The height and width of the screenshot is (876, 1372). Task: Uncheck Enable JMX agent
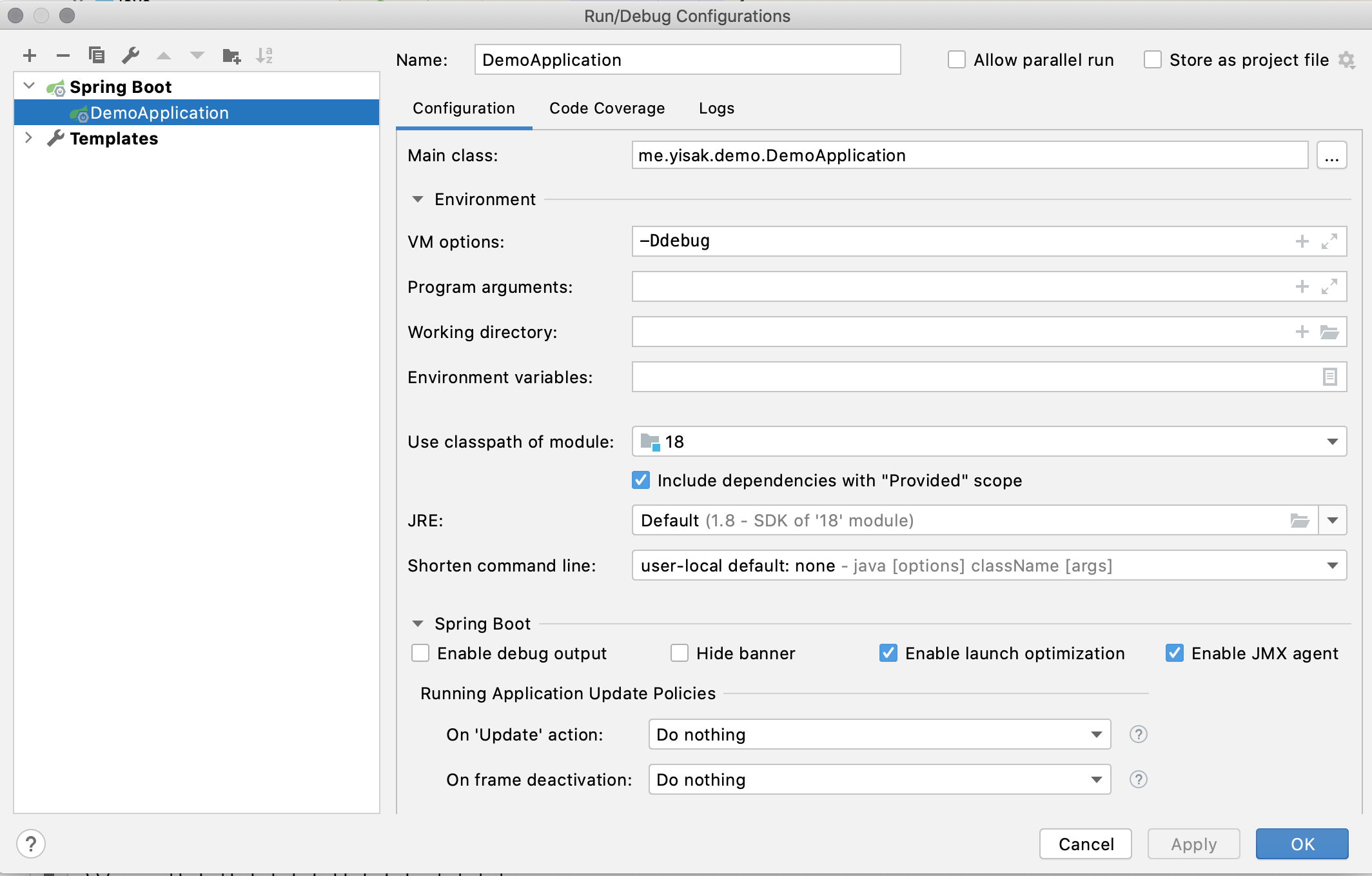(x=1174, y=653)
